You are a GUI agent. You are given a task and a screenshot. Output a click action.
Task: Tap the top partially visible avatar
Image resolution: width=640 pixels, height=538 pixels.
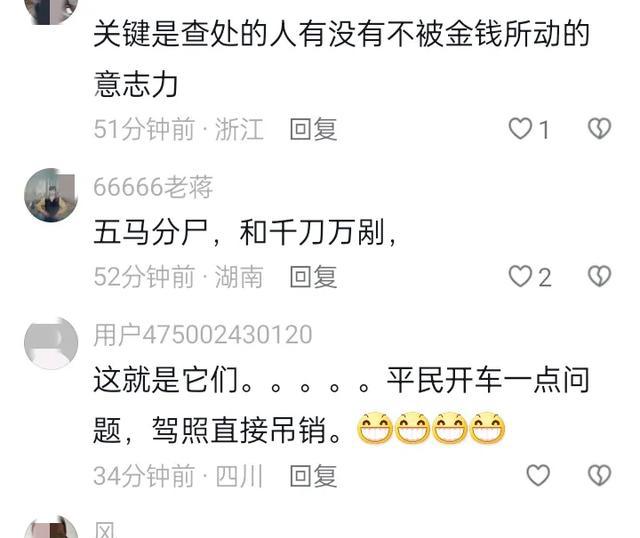point(51,11)
